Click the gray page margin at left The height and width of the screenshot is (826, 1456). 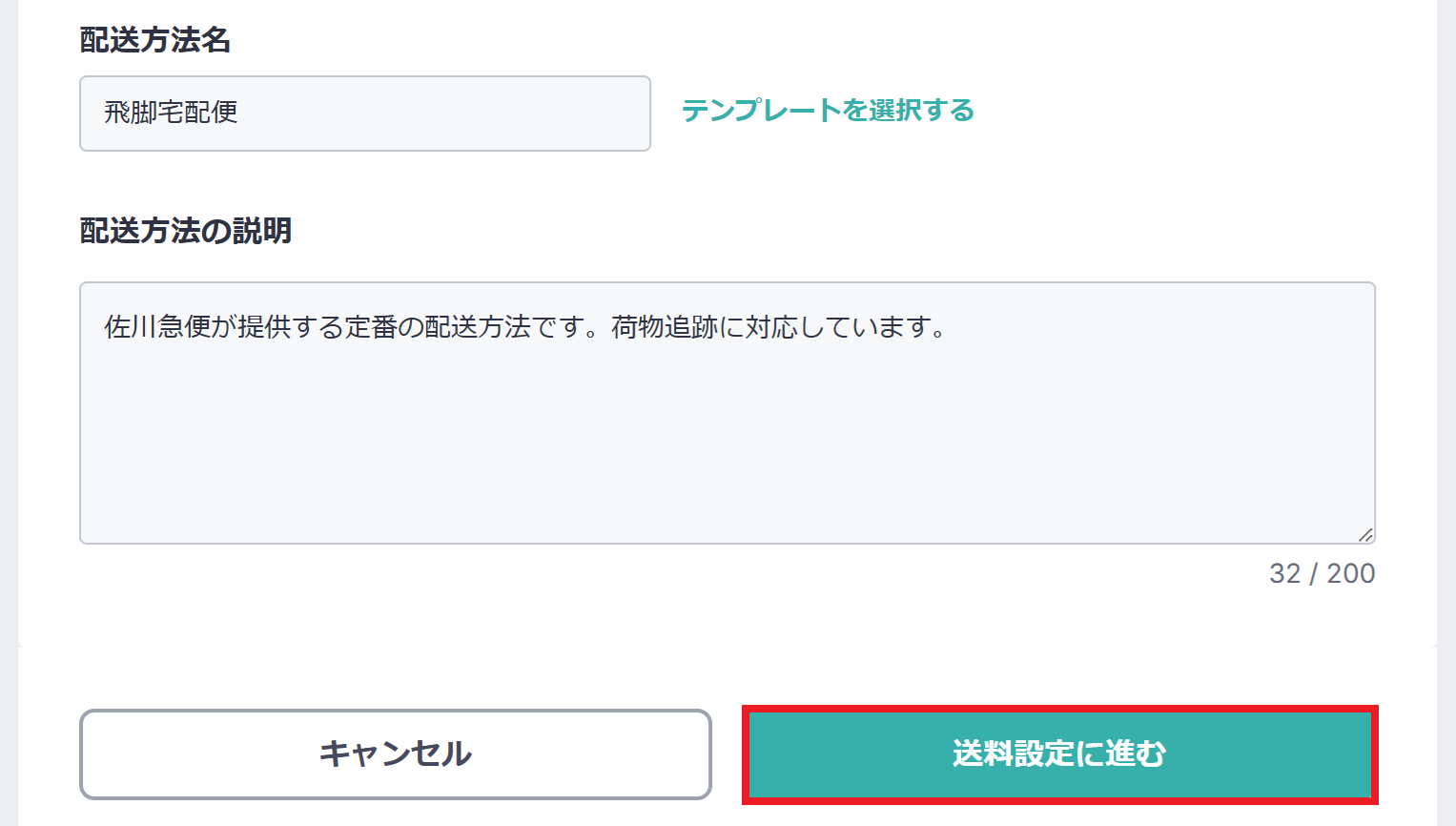click(8, 382)
